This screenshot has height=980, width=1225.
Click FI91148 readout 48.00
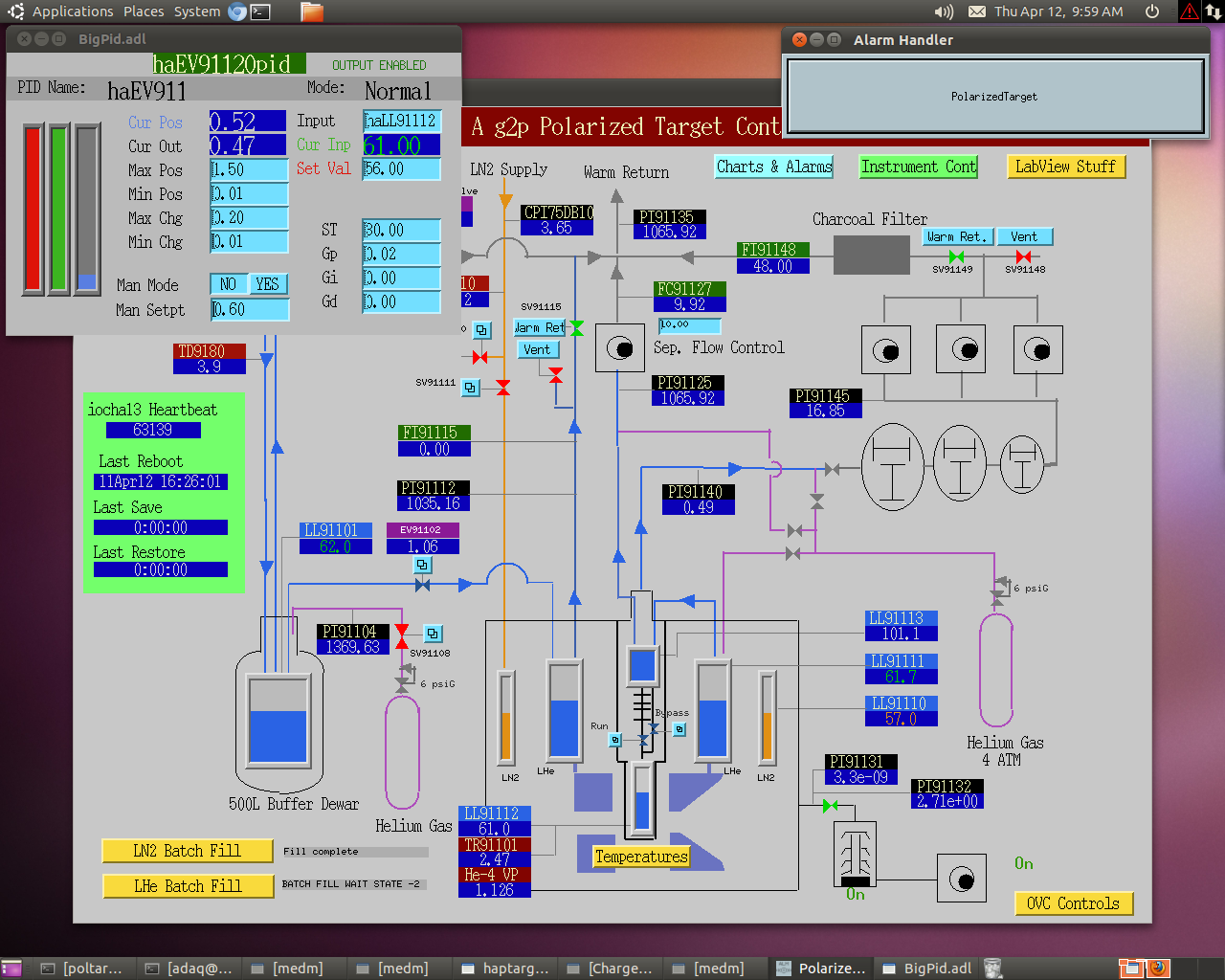(x=773, y=267)
